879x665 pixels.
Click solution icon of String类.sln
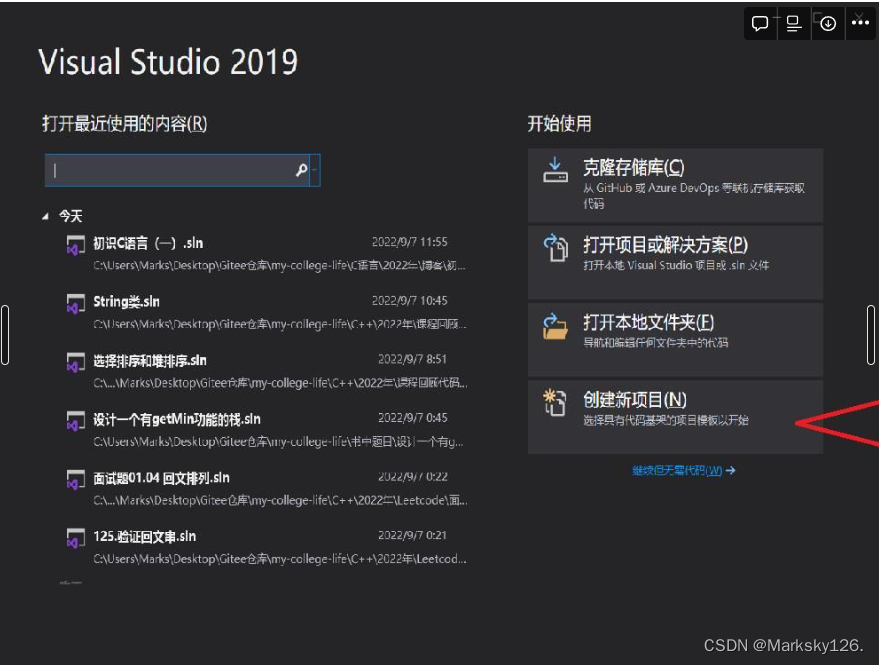tap(76, 304)
